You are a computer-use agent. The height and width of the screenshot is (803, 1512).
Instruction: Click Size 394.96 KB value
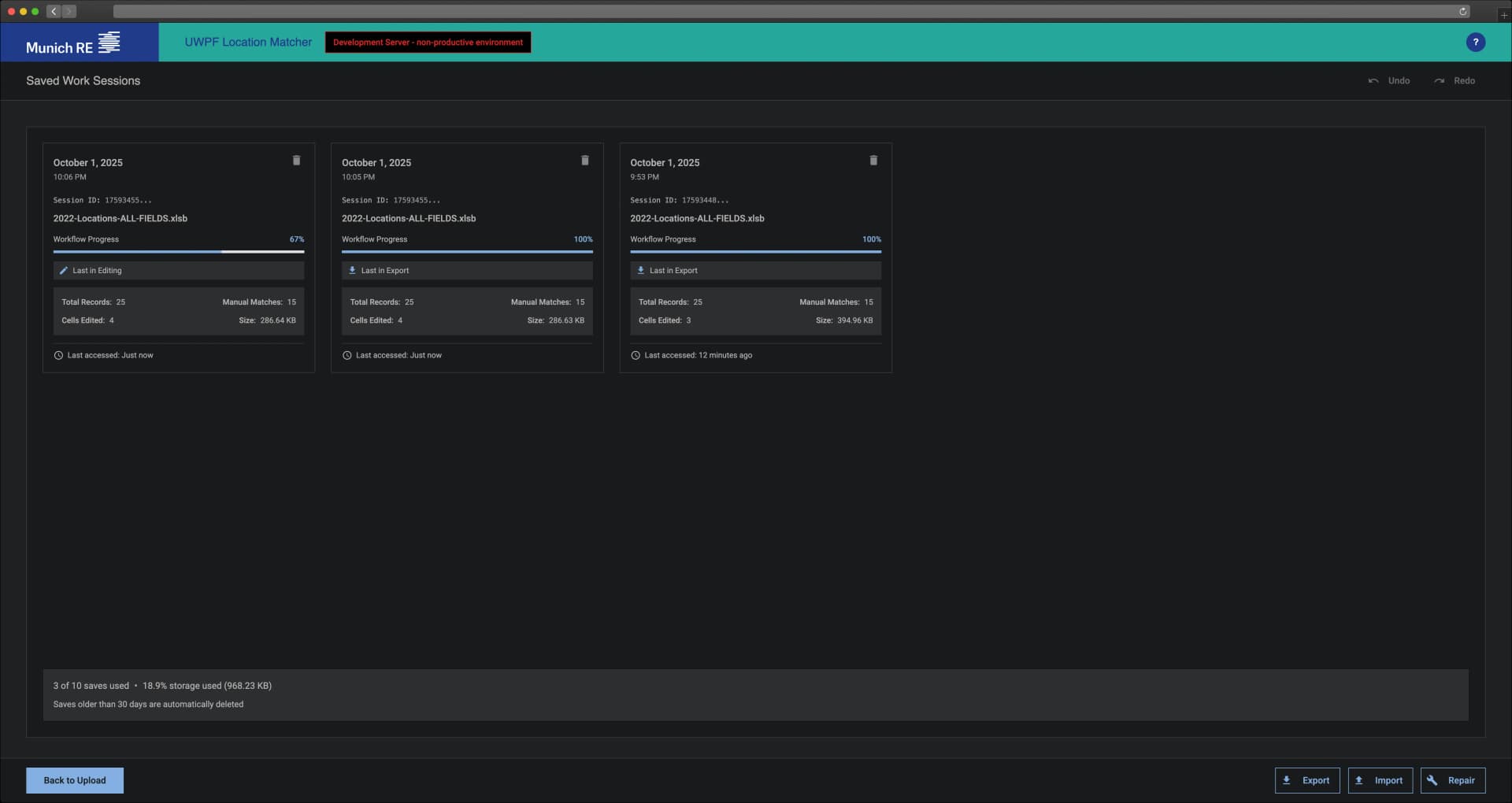pyautogui.click(x=854, y=320)
